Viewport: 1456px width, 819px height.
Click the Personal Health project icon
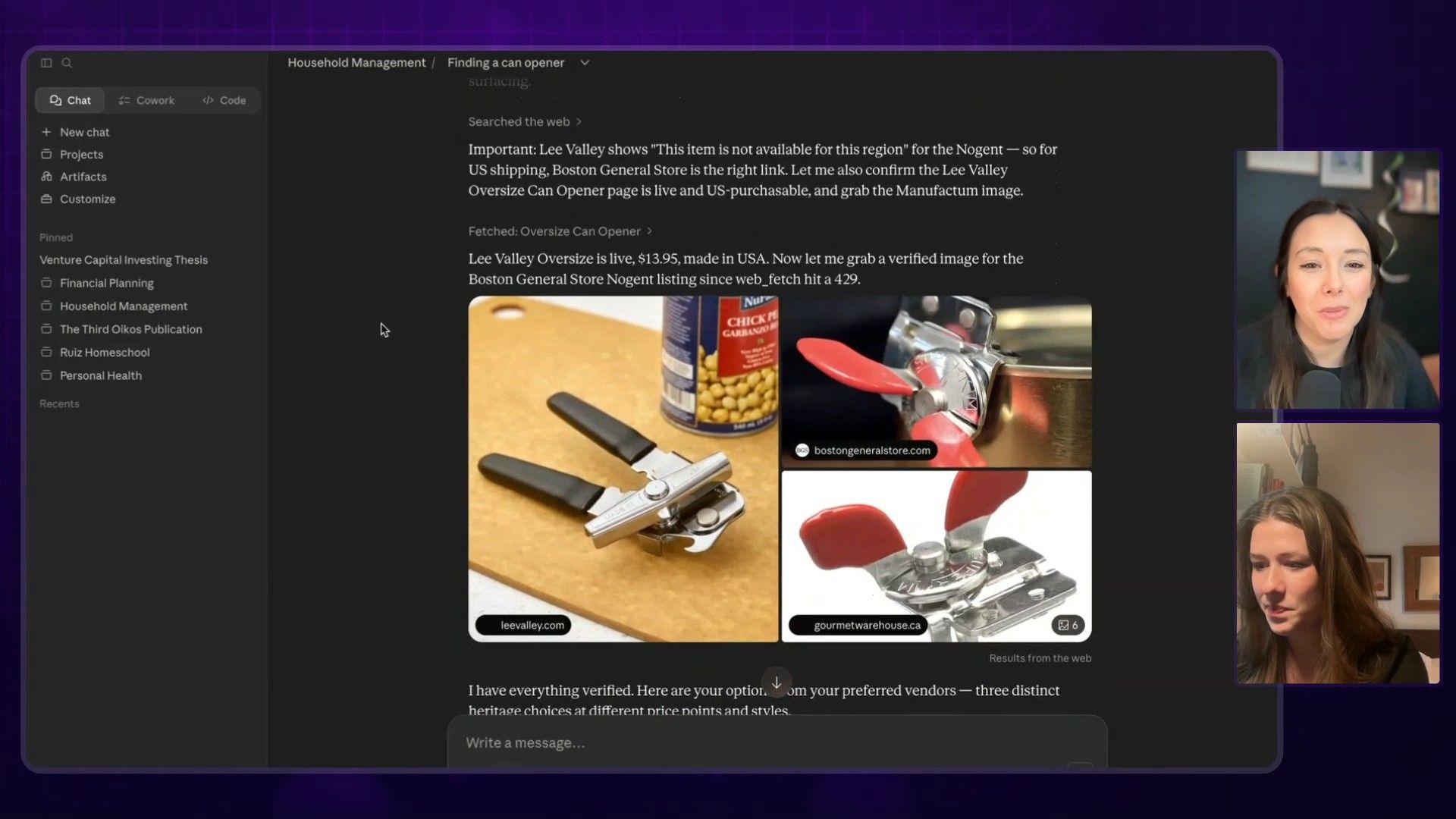click(x=46, y=375)
